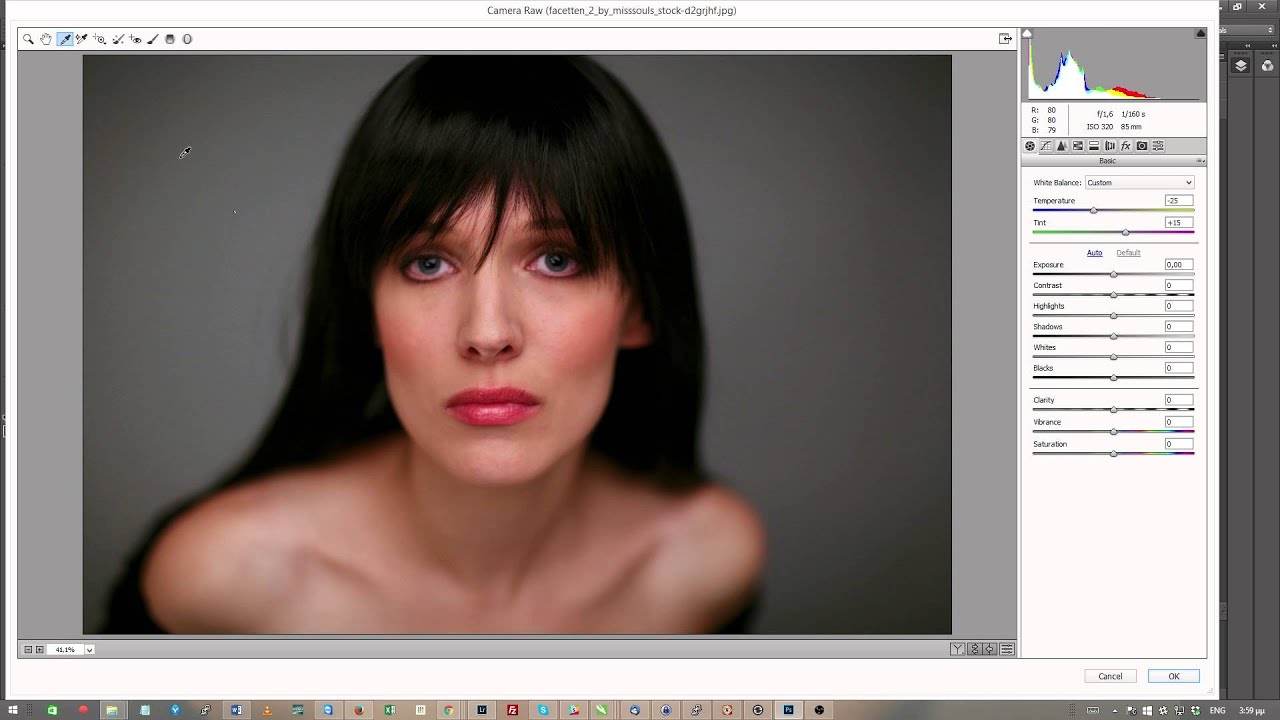This screenshot has width=1280, height=720.
Task: Toggle shadow clipping warning in histogram
Action: pyautogui.click(x=1027, y=34)
